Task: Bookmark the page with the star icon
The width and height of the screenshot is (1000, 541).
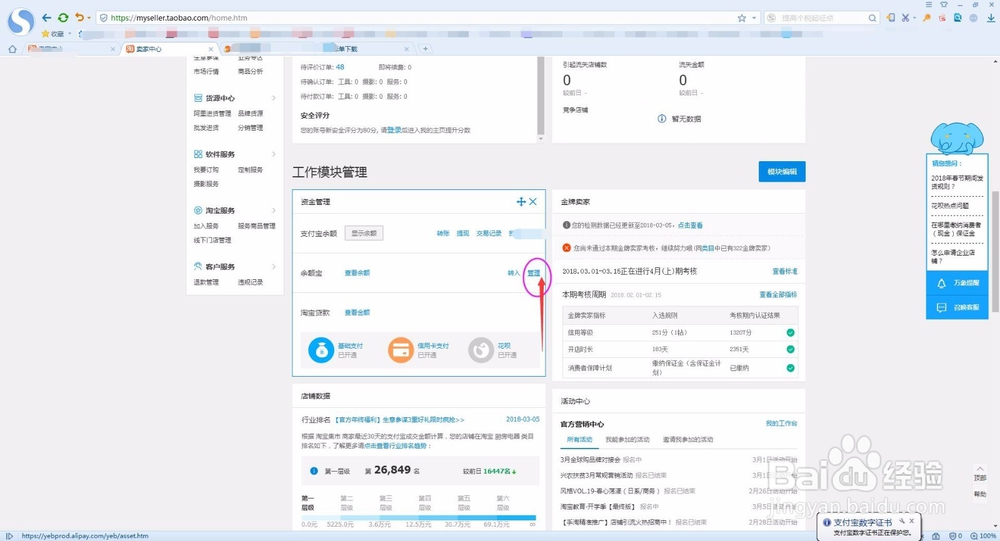Action: click(742, 18)
